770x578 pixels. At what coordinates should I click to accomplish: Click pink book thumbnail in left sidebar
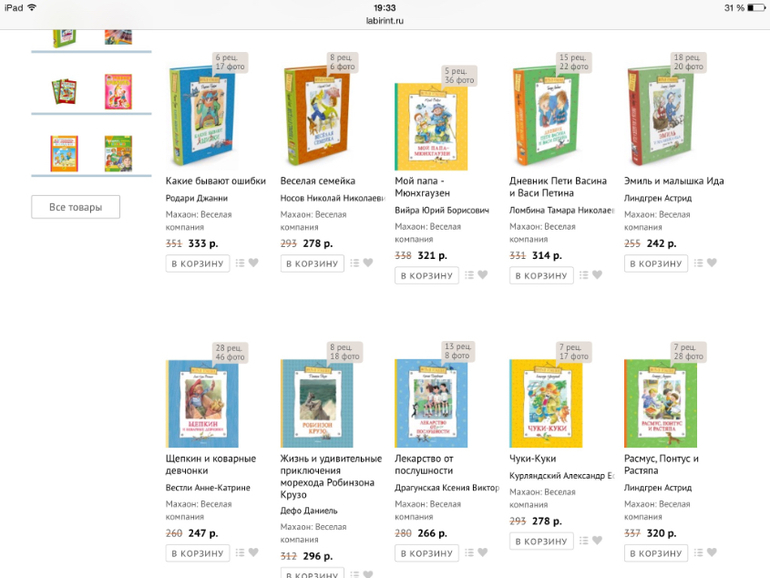tap(118, 91)
